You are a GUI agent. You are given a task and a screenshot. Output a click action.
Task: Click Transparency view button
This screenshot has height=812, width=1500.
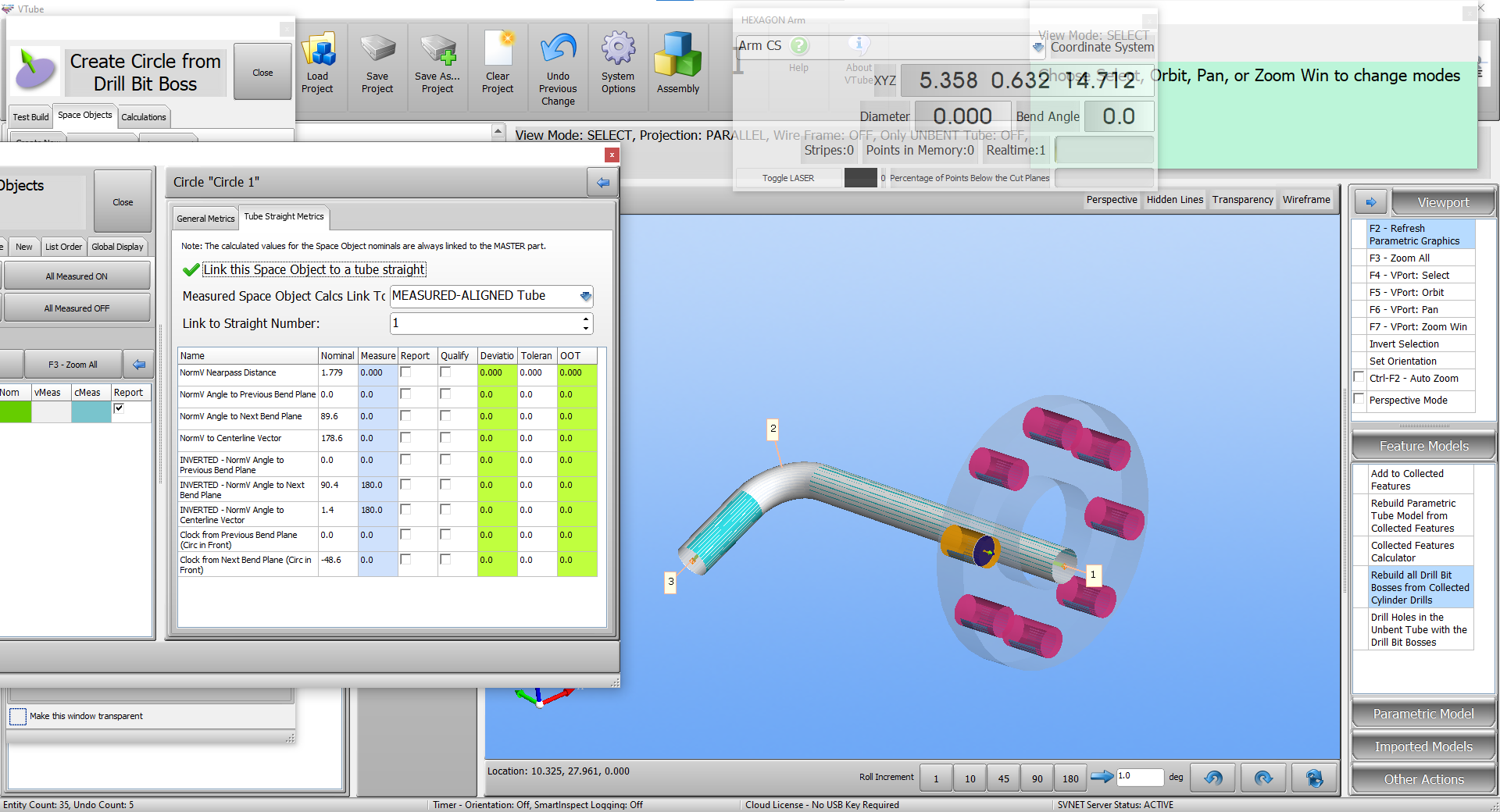click(x=1243, y=200)
